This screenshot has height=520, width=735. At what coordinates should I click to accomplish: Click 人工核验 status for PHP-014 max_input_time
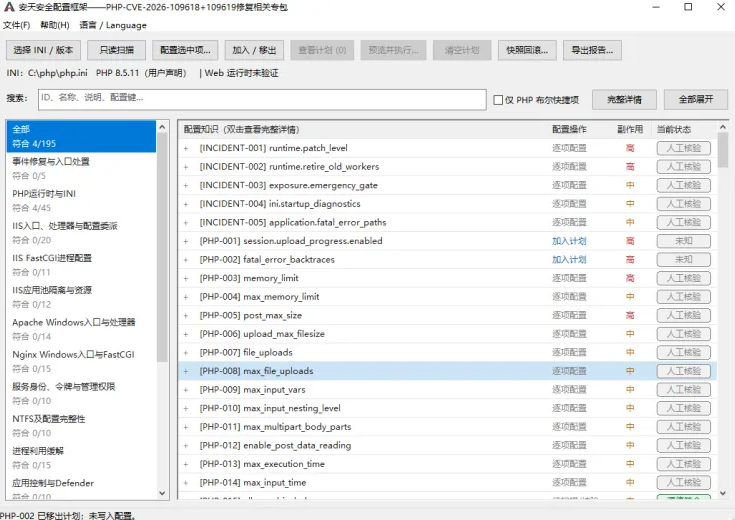tap(683, 482)
